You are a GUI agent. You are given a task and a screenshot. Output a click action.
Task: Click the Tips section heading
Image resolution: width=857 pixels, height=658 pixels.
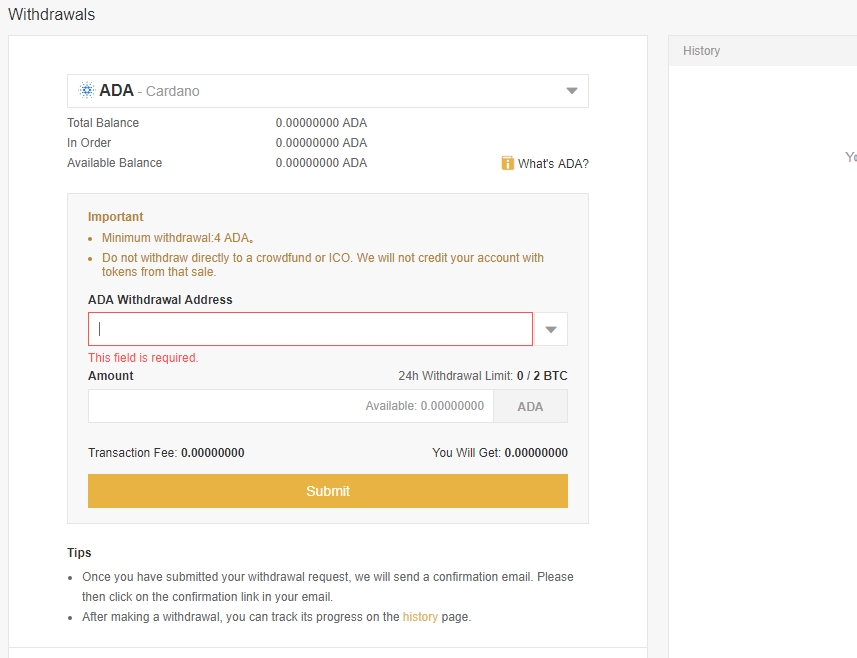point(79,553)
